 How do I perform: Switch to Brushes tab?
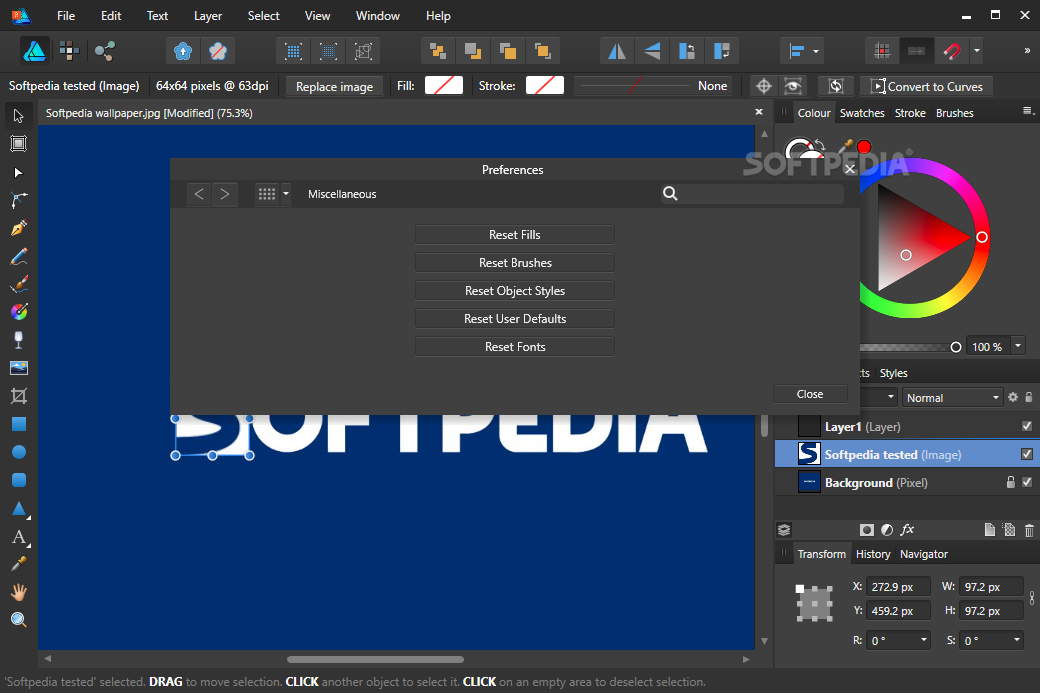pos(954,113)
